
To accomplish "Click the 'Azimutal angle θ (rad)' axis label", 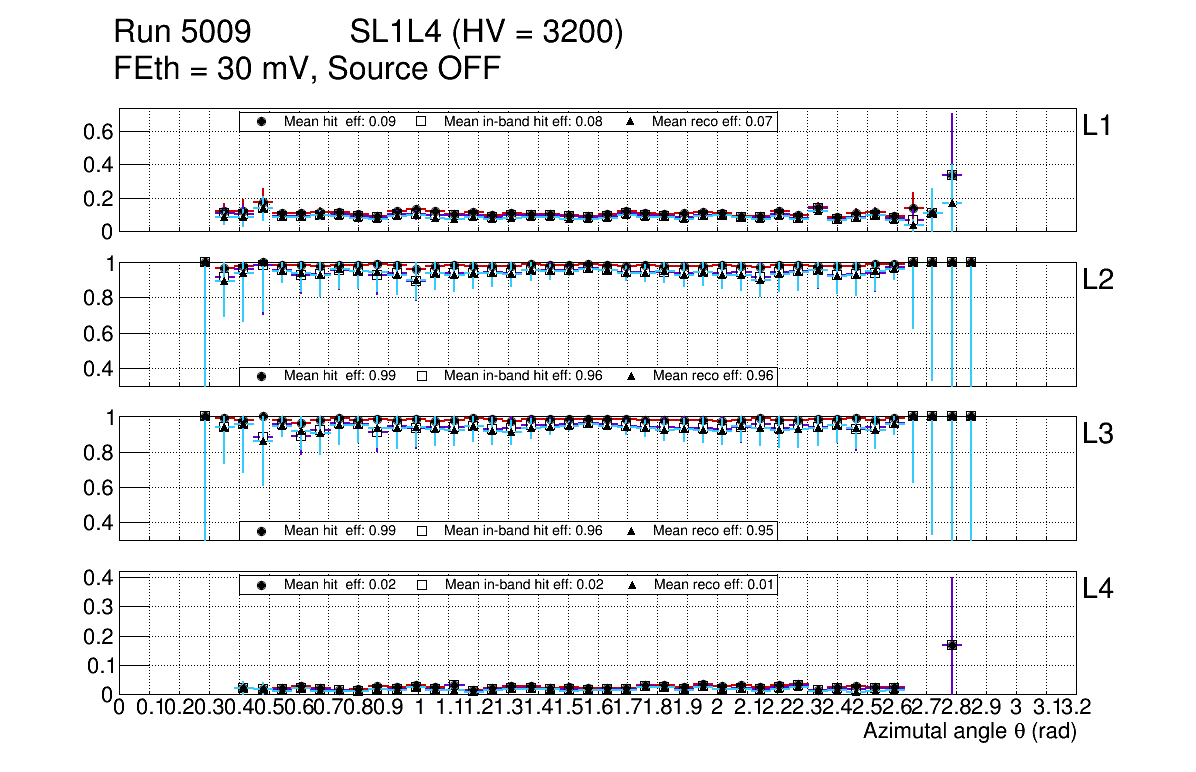I will 969,732.
